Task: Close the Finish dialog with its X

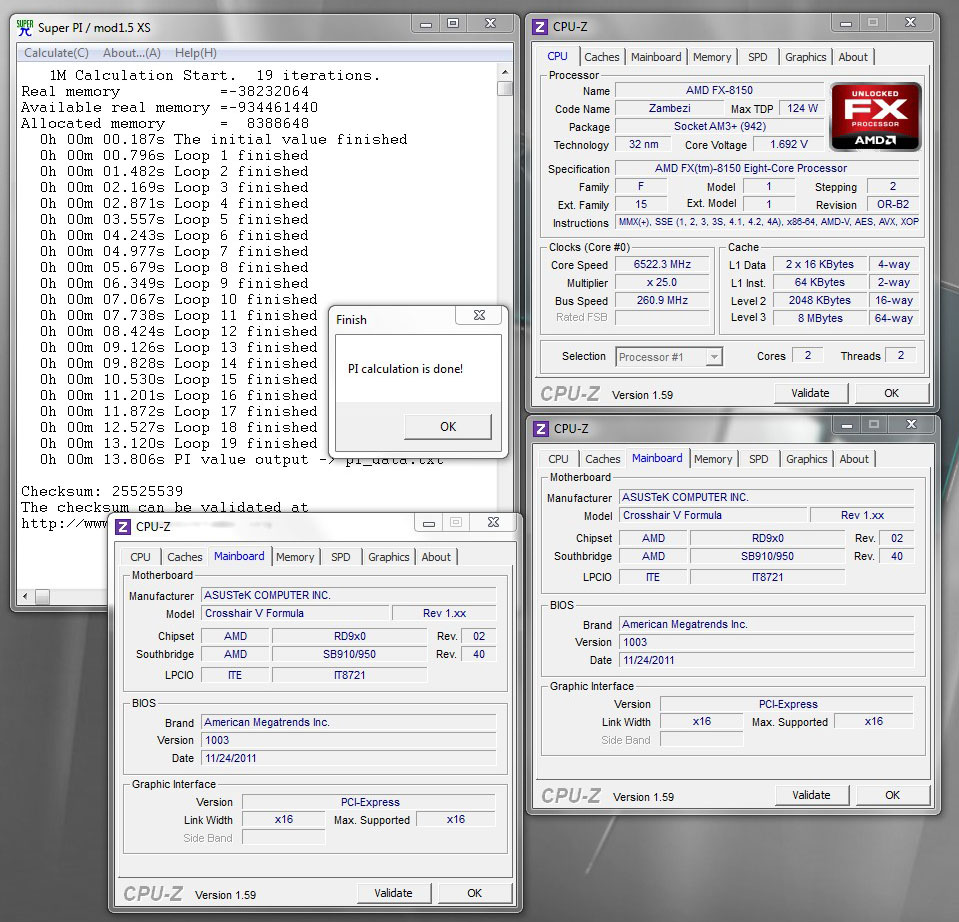Action: (x=479, y=315)
